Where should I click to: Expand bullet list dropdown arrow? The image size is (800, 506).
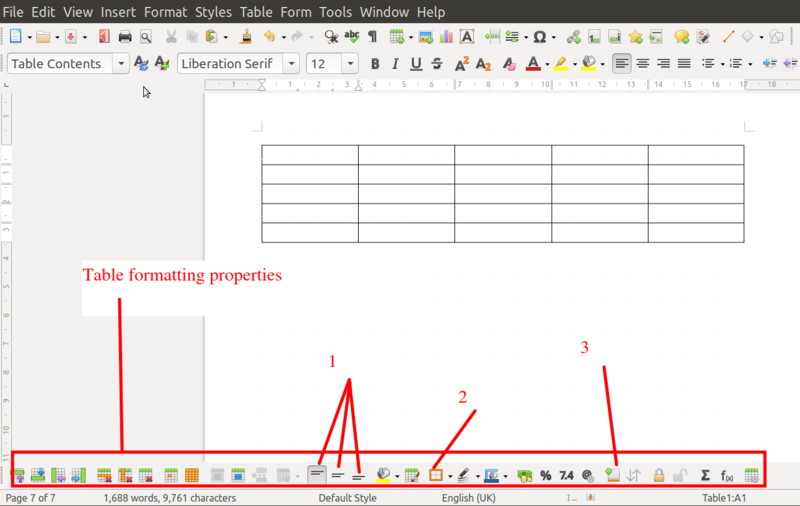click(x=722, y=64)
